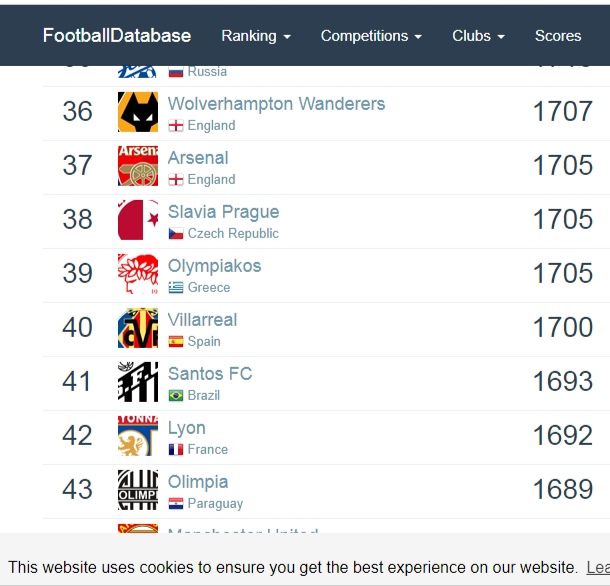Click the Villarreal club crest

pyautogui.click(x=138, y=328)
